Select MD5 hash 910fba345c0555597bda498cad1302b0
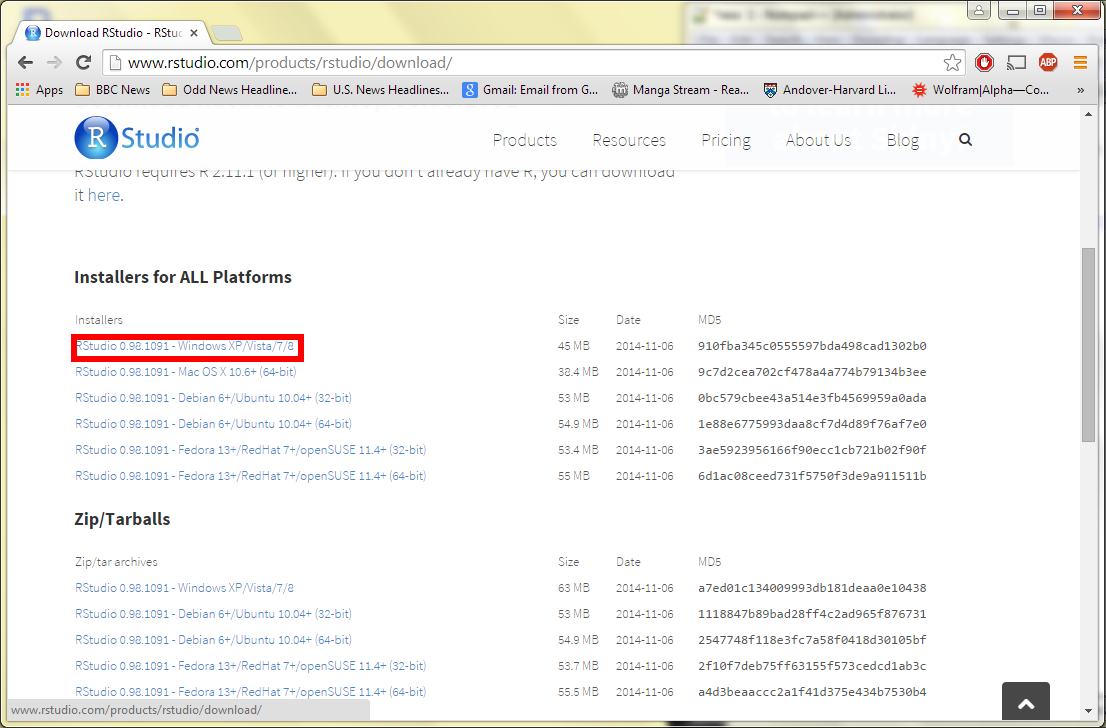The image size is (1106, 728). click(x=812, y=346)
